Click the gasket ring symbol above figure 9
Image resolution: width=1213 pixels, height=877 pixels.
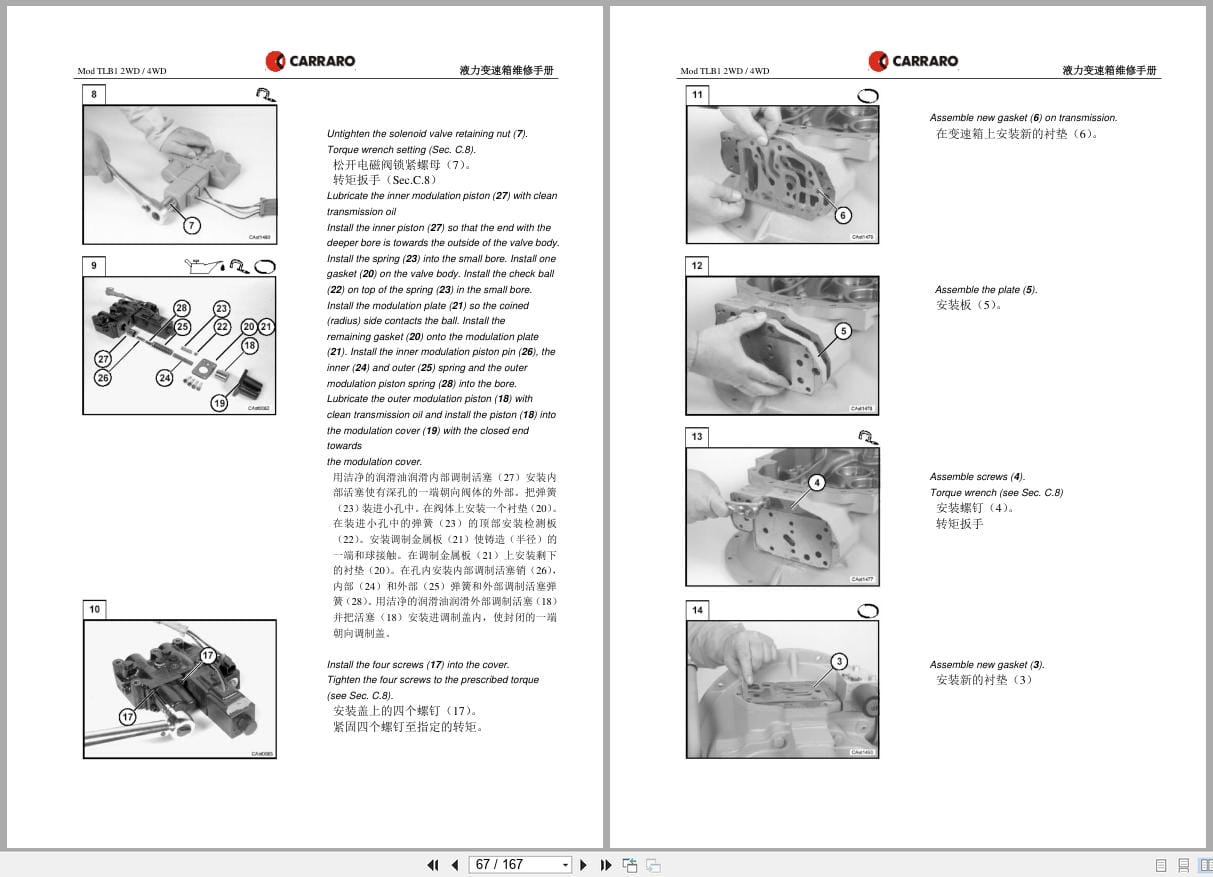(x=265, y=266)
